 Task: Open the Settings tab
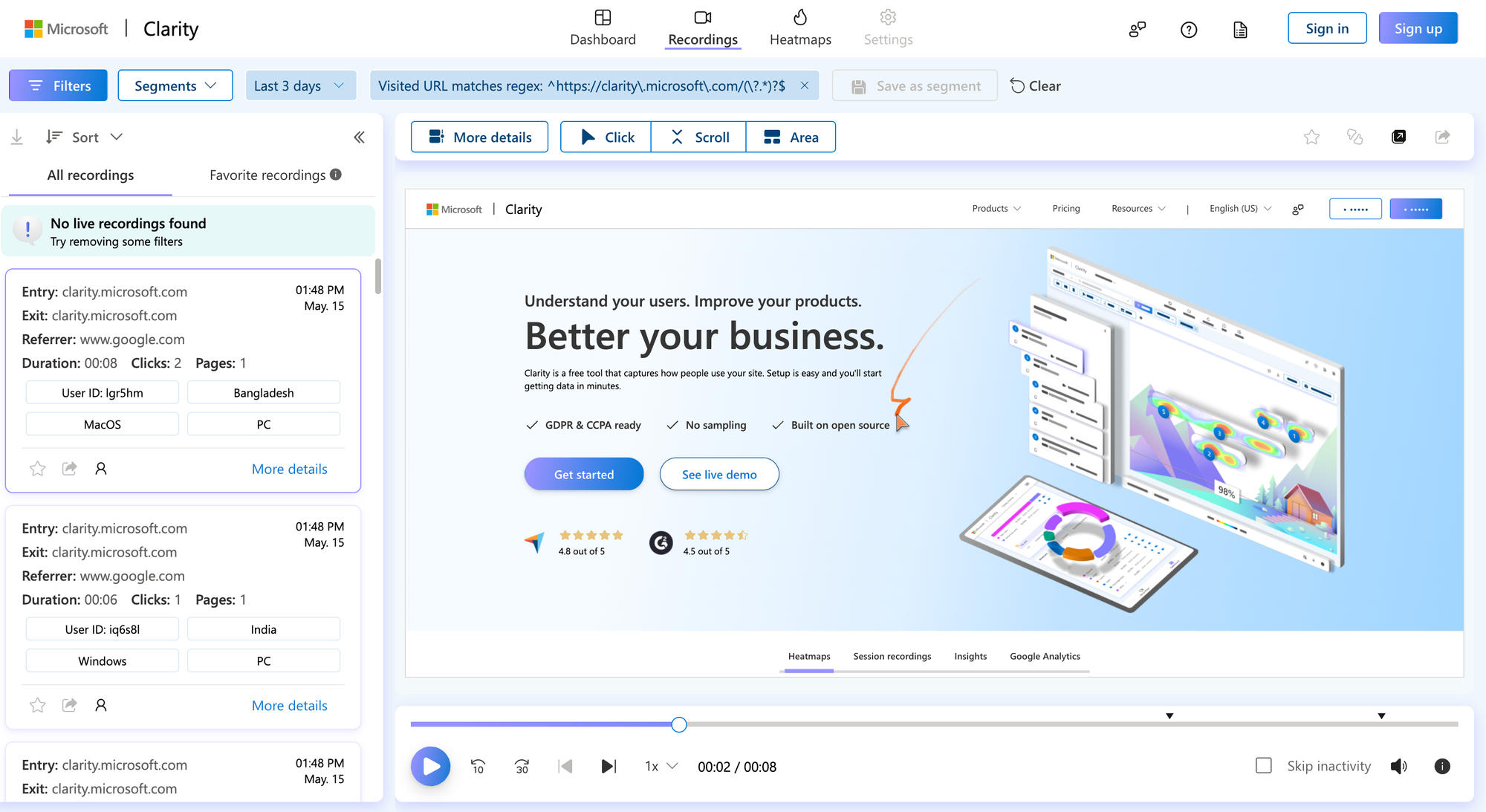pyautogui.click(x=888, y=28)
